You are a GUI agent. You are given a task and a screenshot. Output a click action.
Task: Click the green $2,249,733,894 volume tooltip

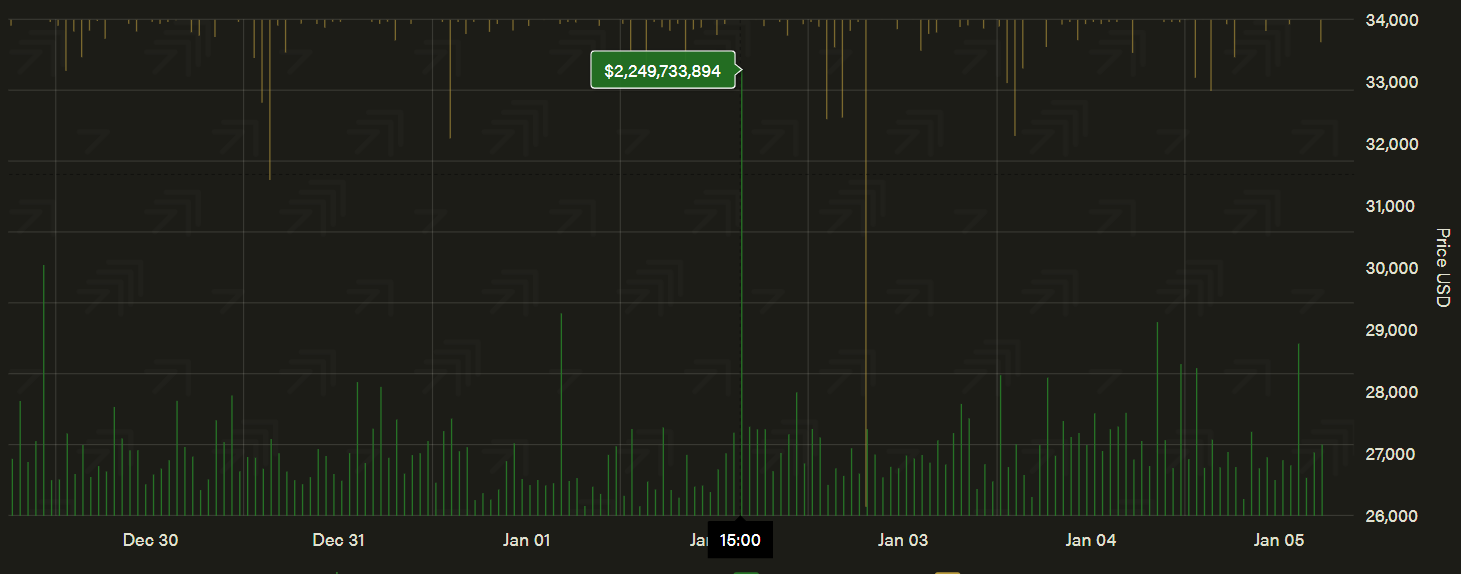pyautogui.click(x=662, y=71)
